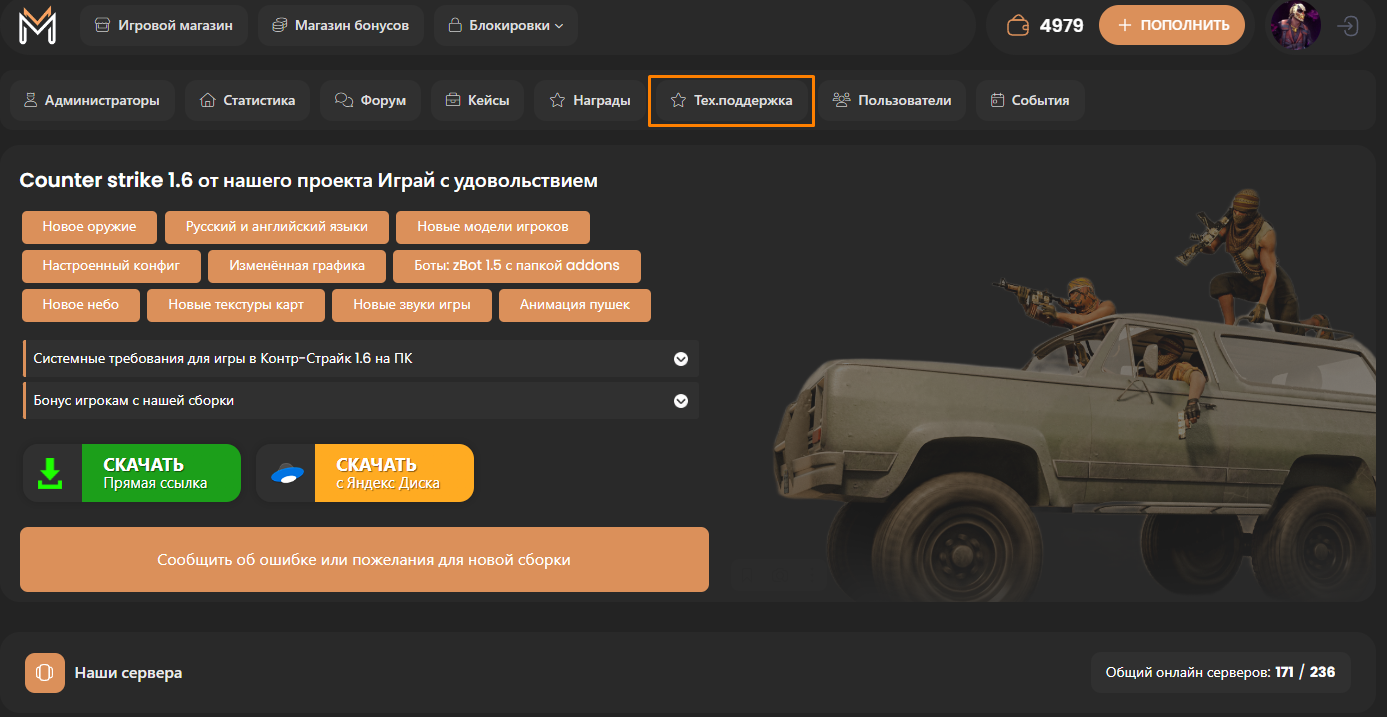Expand Бонус игрокам chevron arrow
Screen dimensions: 1387x717
coord(681,401)
